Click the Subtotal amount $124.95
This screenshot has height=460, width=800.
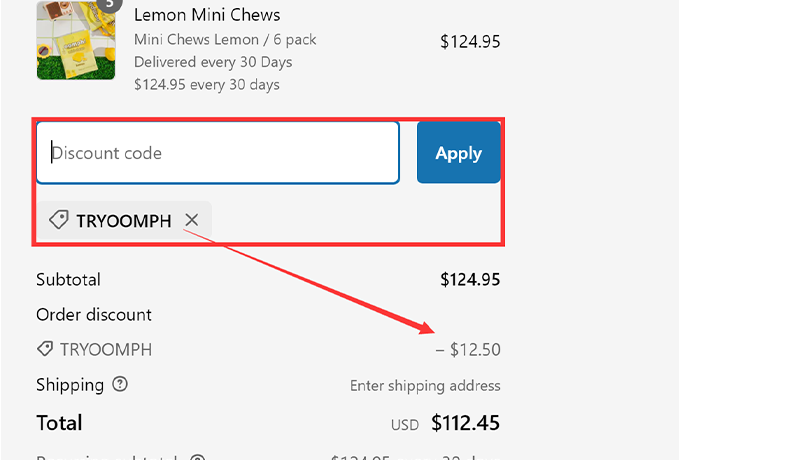(470, 280)
